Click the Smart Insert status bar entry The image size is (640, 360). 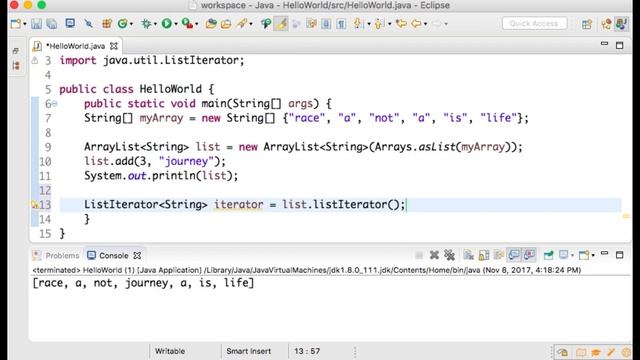click(x=249, y=351)
